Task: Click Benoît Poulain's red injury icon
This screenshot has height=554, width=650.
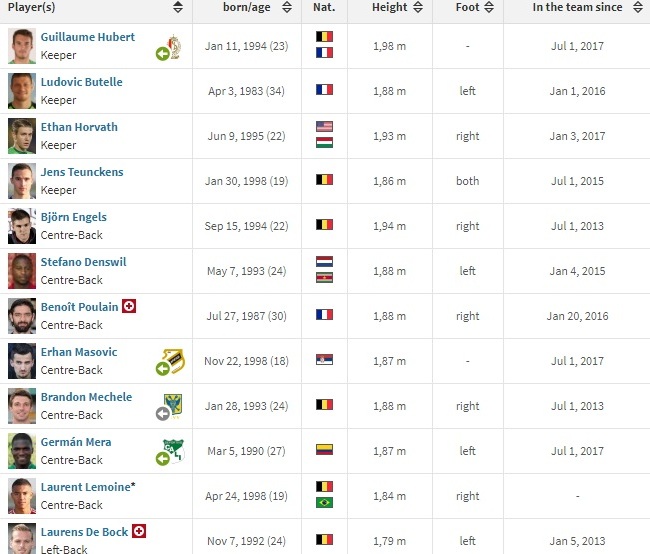Action: point(129,306)
